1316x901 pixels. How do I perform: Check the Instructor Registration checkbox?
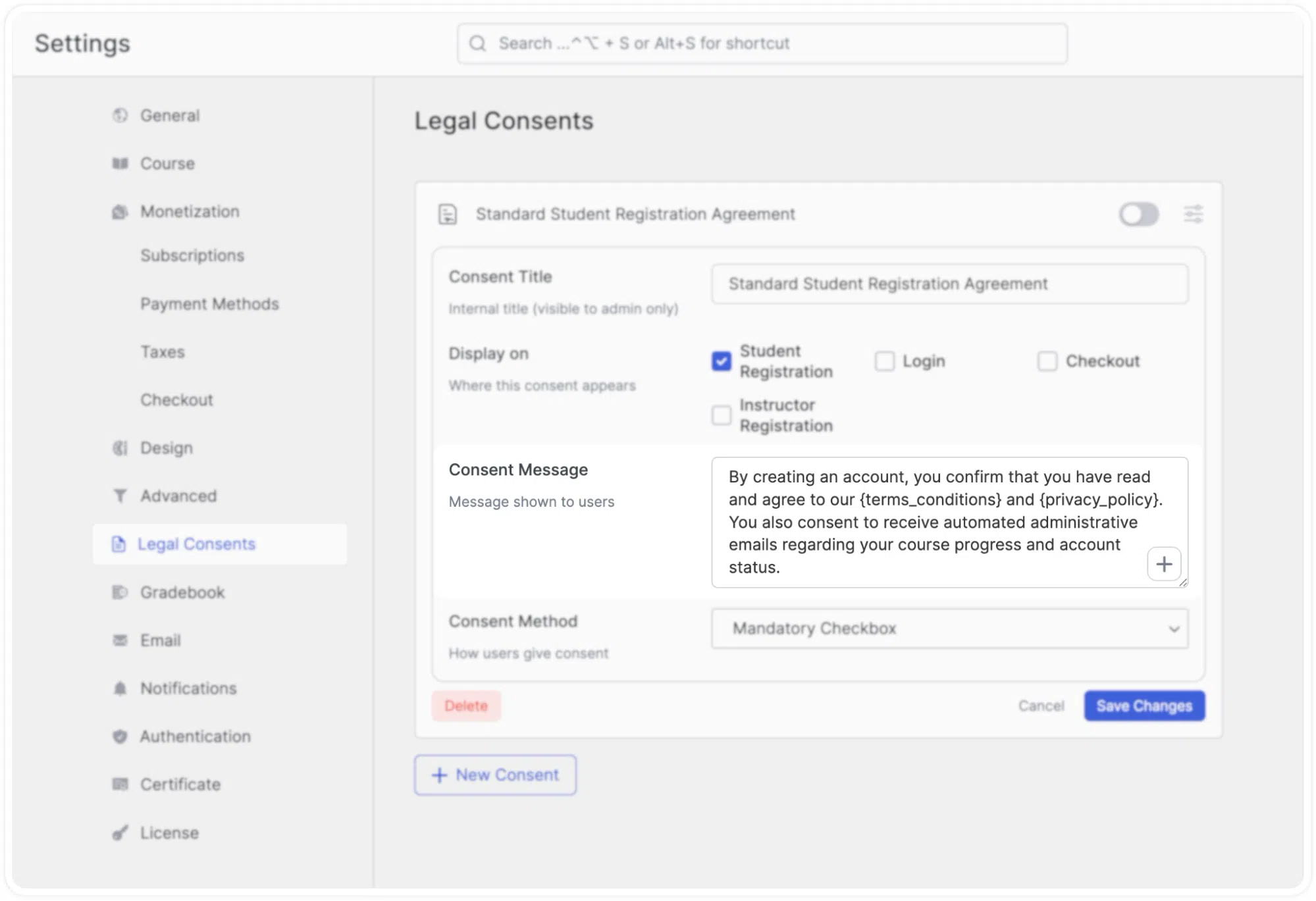pos(721,415)
